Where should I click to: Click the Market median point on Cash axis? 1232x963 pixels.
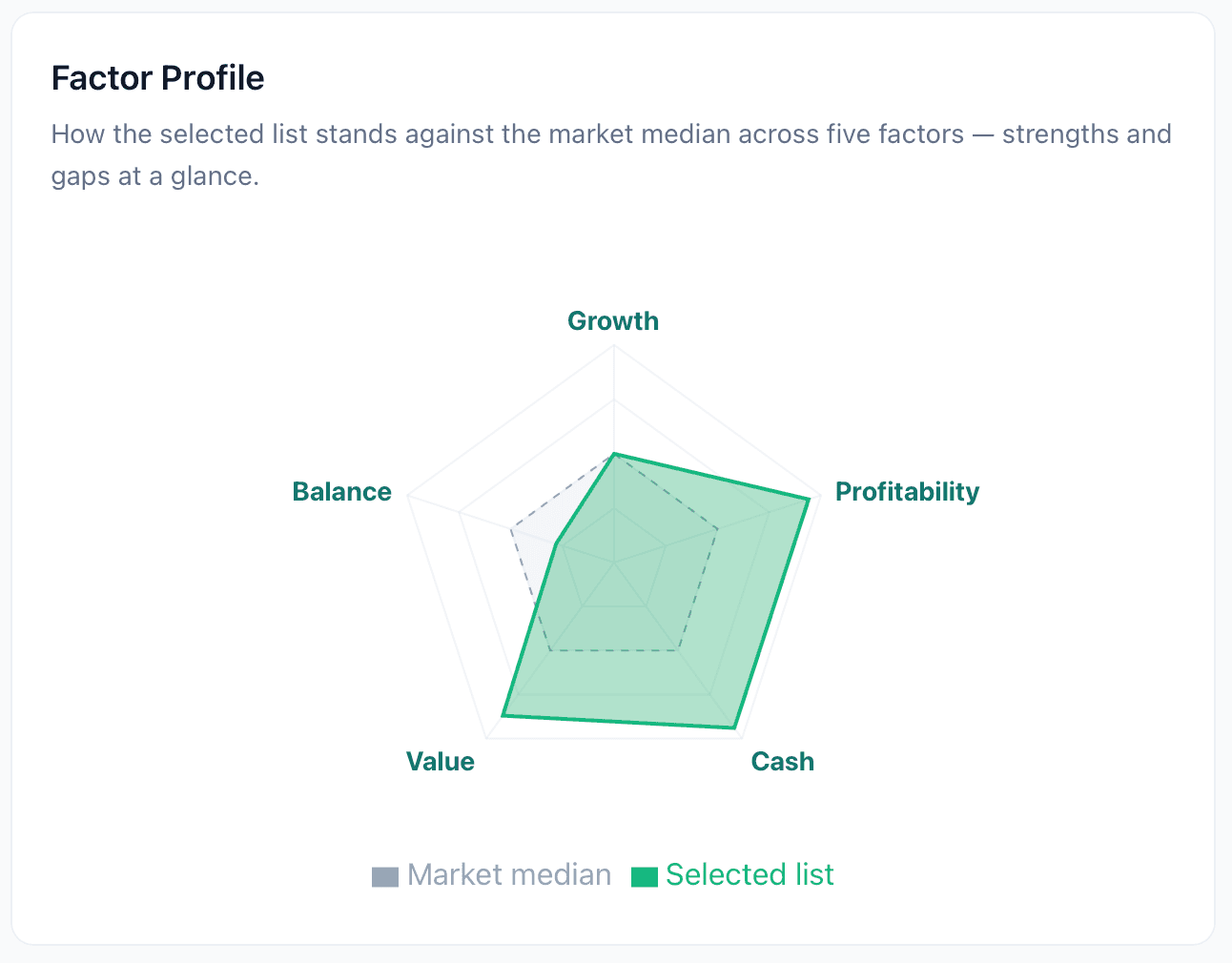point(678,650)
